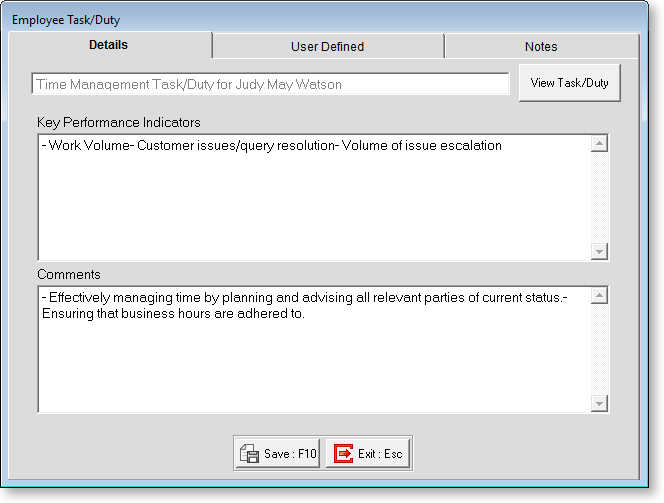Click the Key Performance Indicators scrollbar track
Screen dimensions: 664x503
[x=599, y=197]
